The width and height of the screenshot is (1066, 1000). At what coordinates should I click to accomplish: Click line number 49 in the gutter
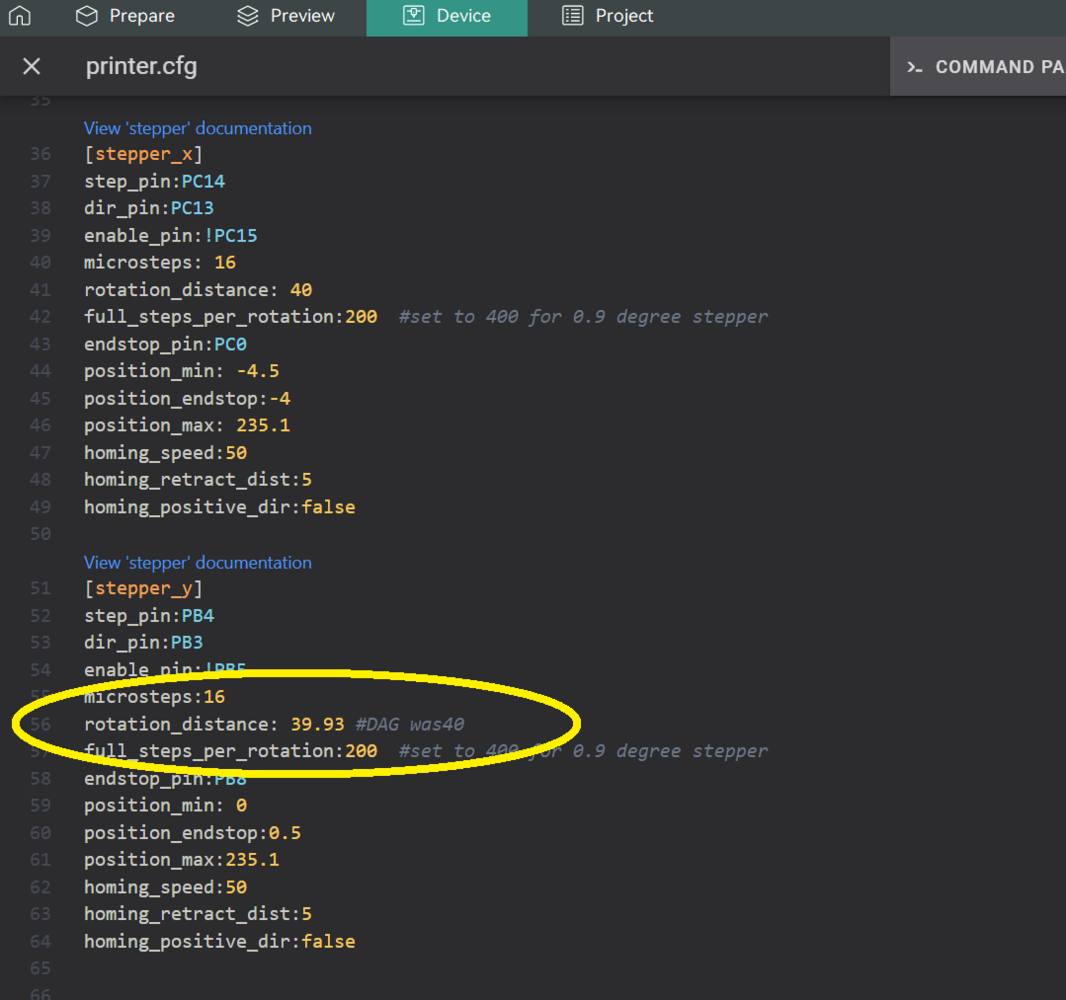point(40,507)
